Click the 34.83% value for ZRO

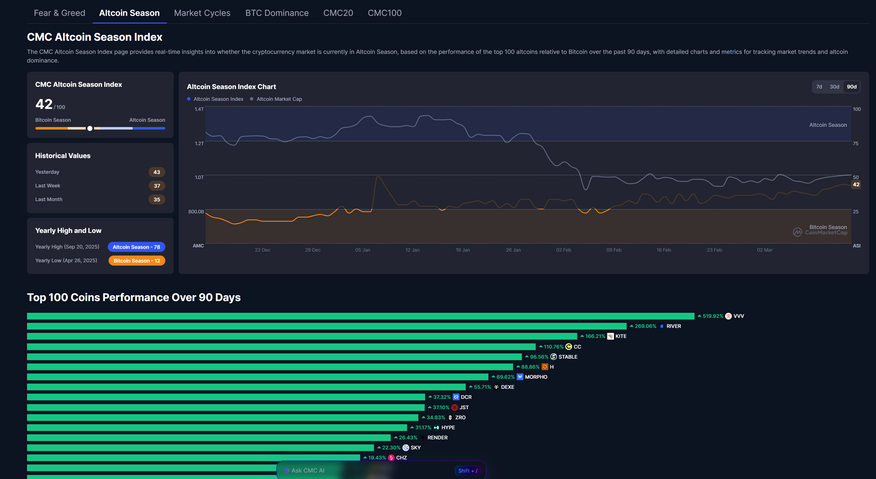pyautogui.click(x=436, y=418)
